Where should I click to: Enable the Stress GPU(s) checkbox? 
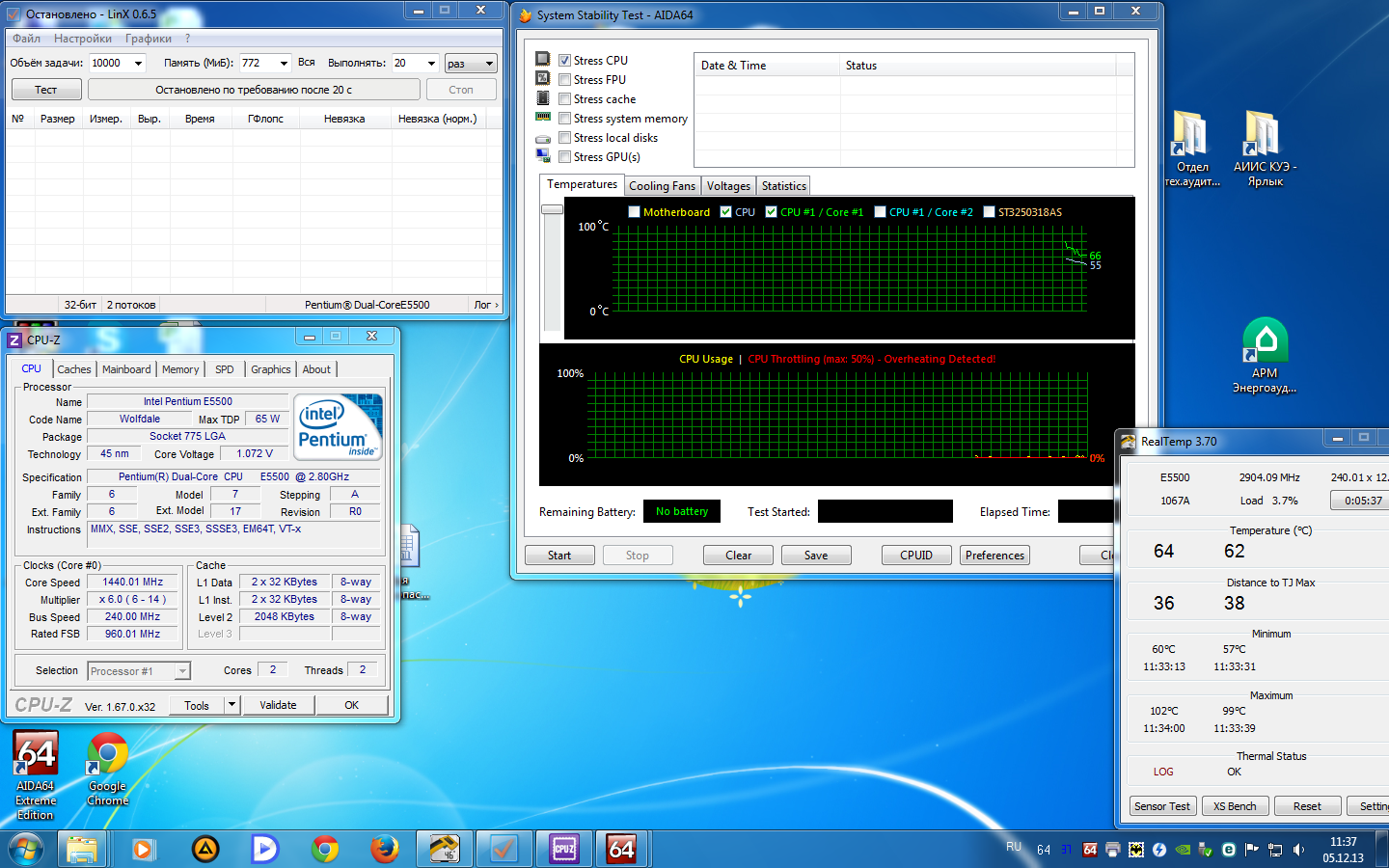pos(565,156)
